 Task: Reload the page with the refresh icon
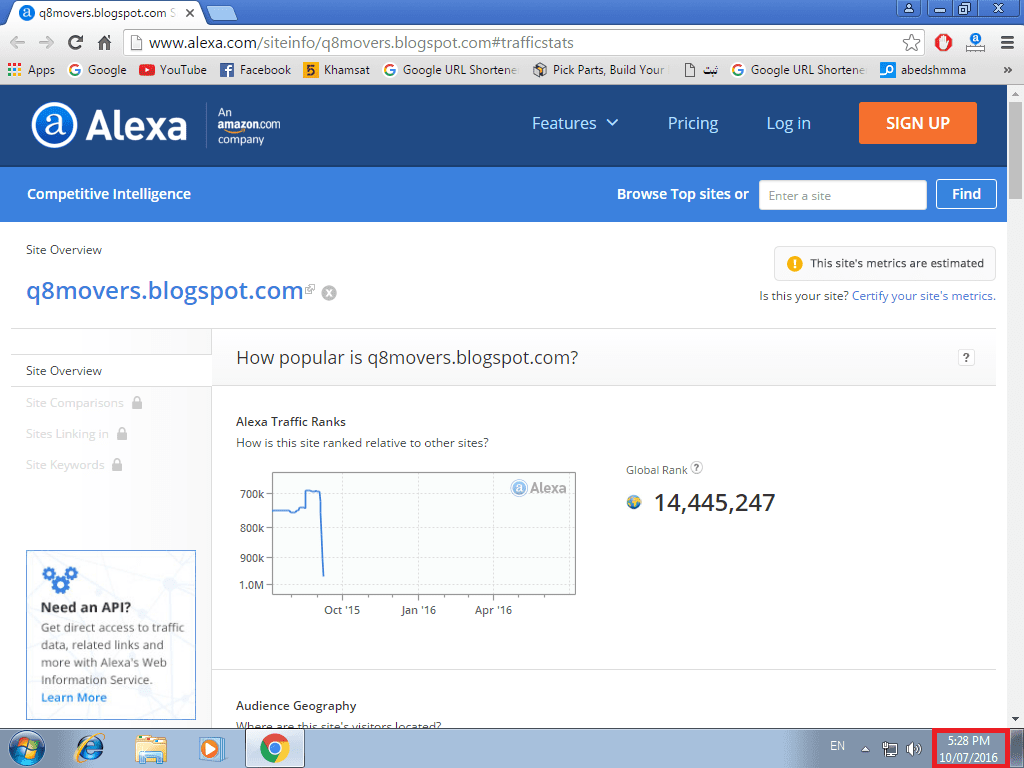pos(76,43)
